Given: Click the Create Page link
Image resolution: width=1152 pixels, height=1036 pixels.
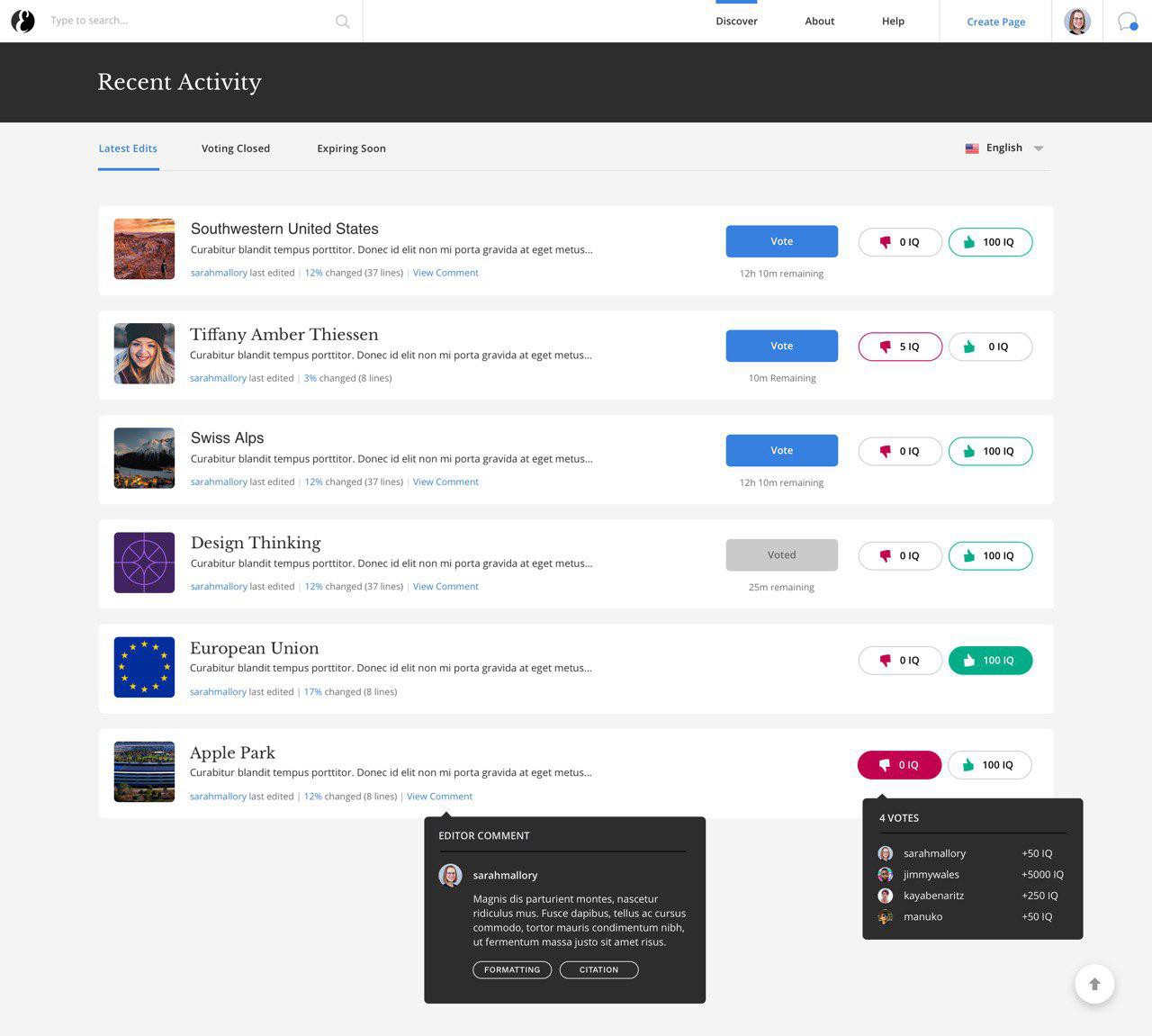Looking at the screenshot, I should click(995, 21).
